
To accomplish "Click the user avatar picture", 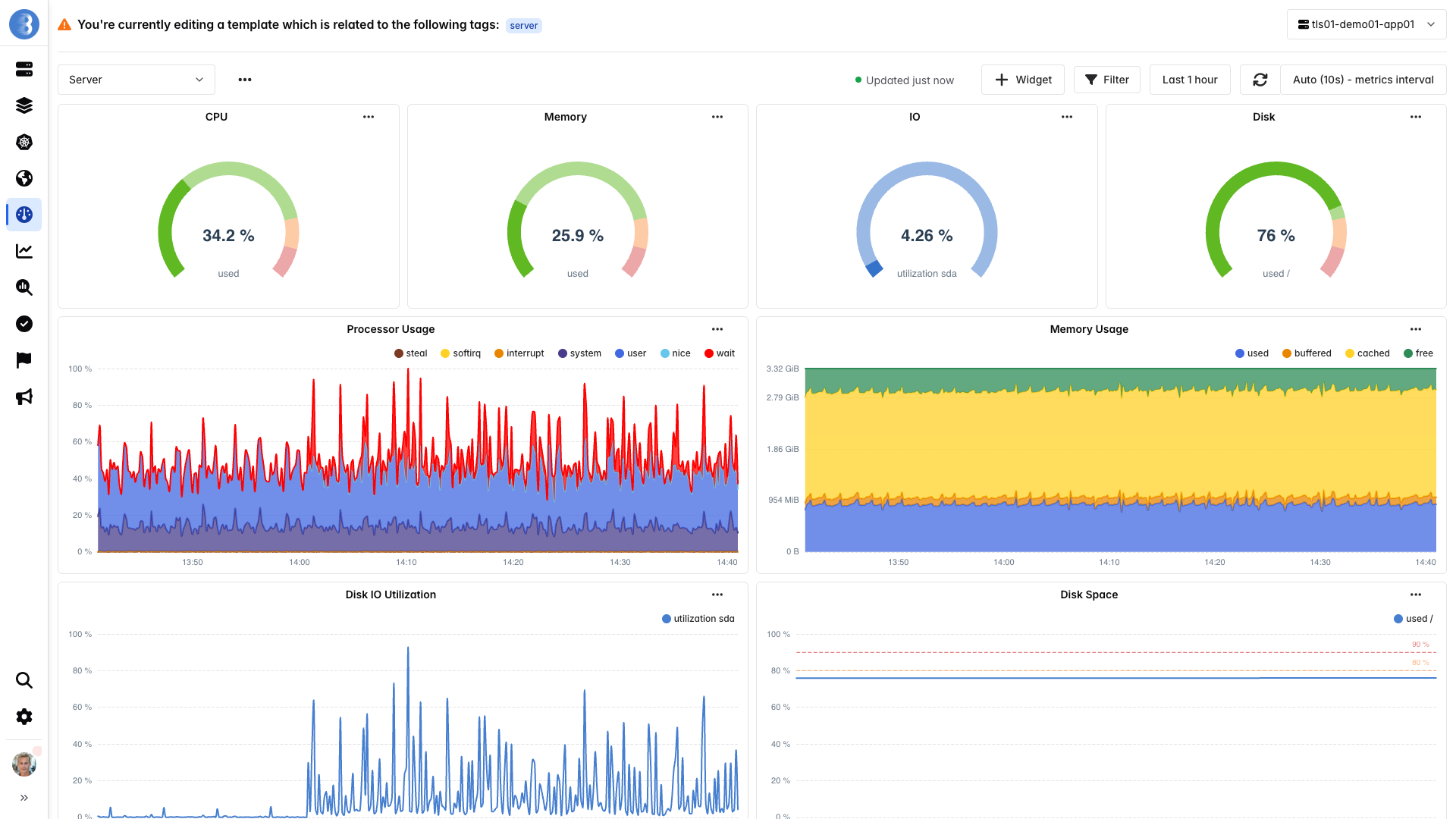I will point(24,764).
